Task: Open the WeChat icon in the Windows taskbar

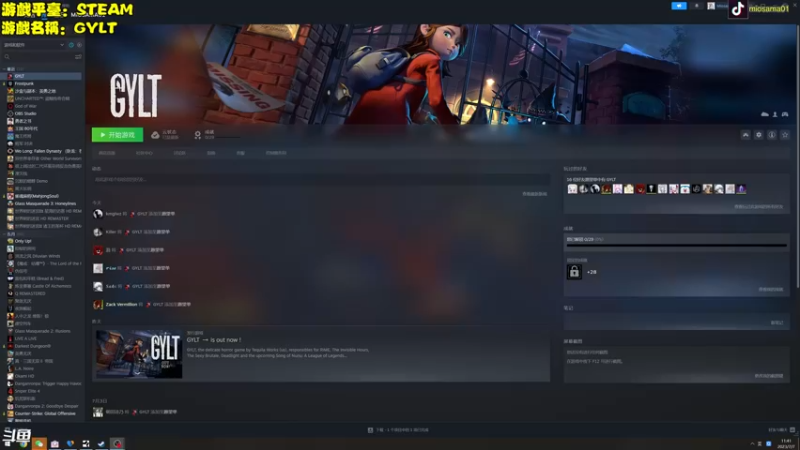Action: click(x=39, y=443)
